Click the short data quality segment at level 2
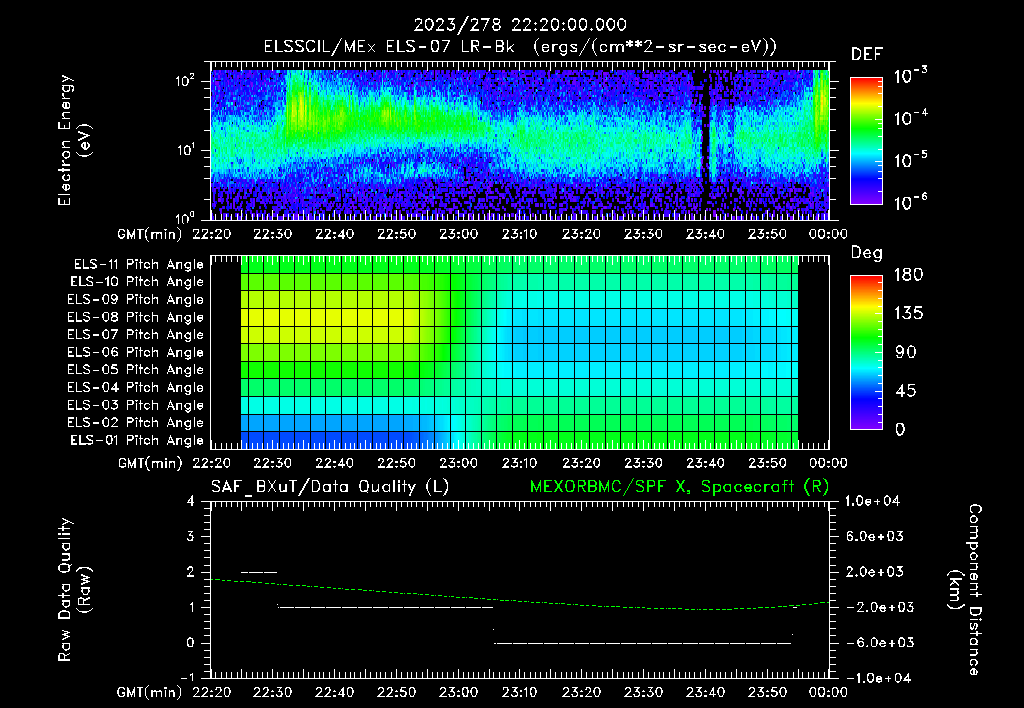This screenshot has height=708, width=1024. (259, 572)
